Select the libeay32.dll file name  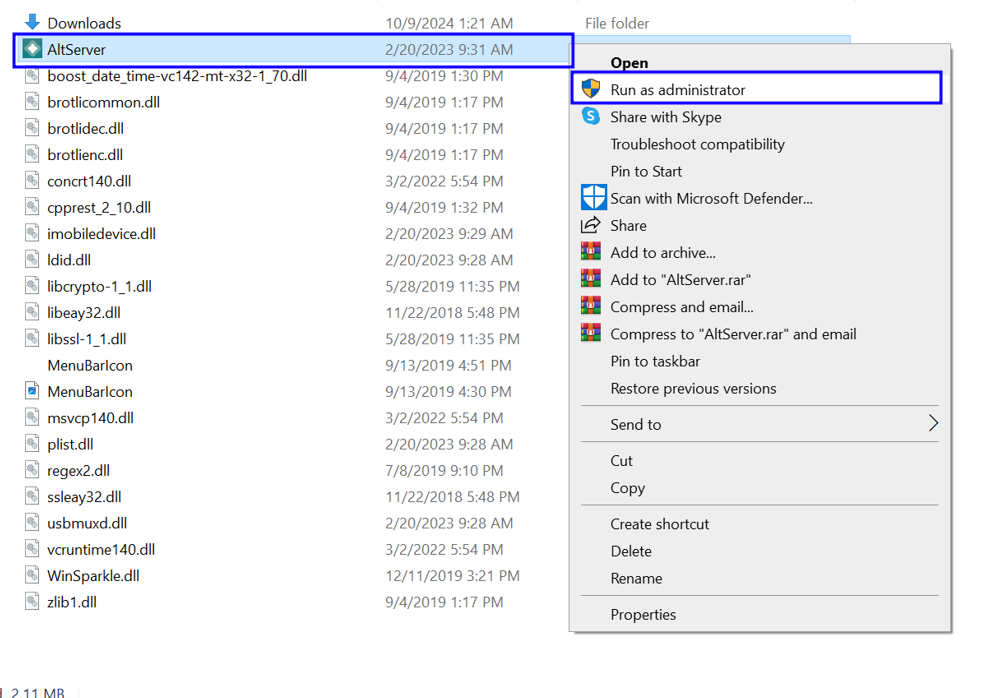pos(83,312)
